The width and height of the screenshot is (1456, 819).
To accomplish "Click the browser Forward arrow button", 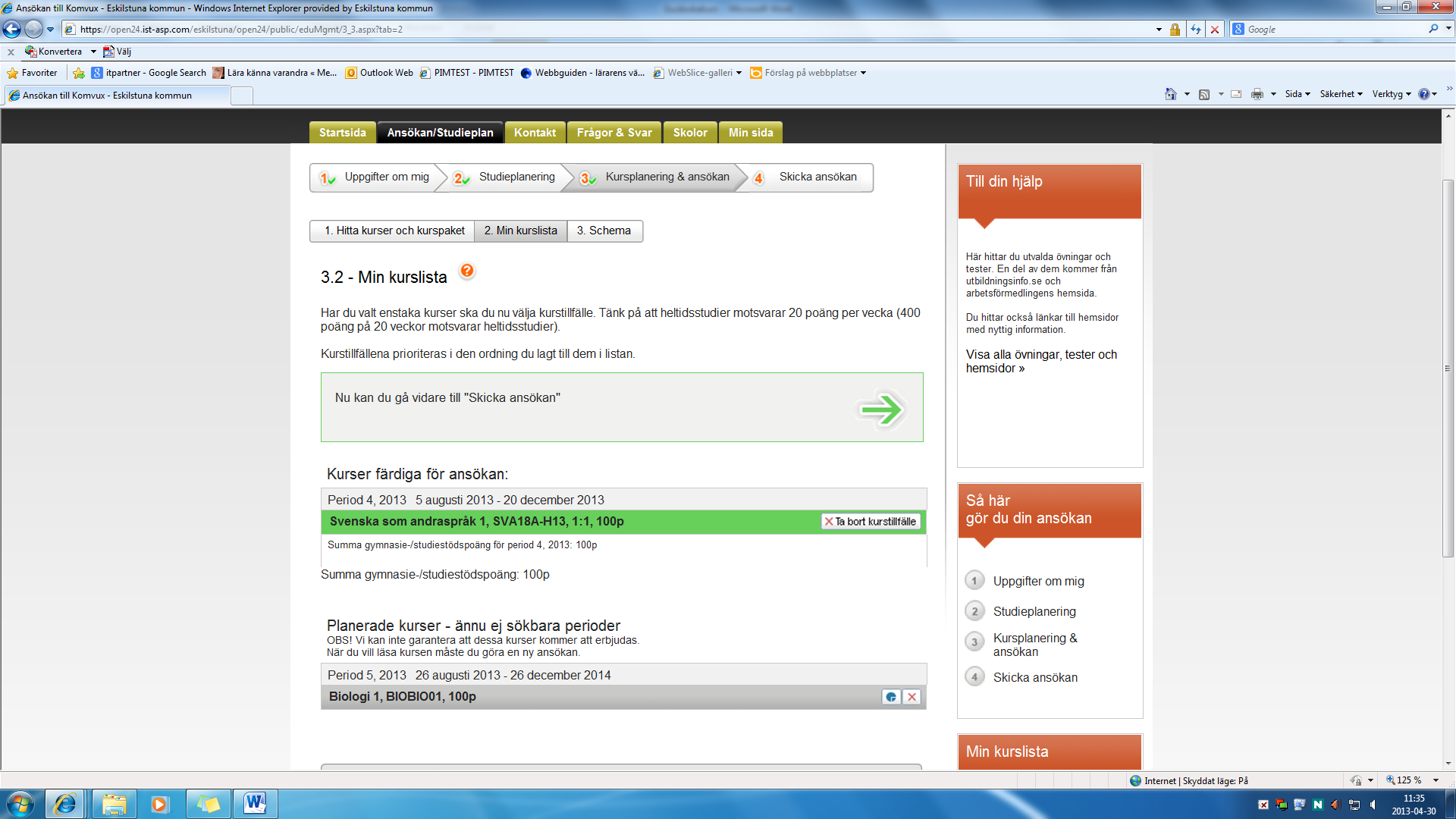I will point(33,29).
